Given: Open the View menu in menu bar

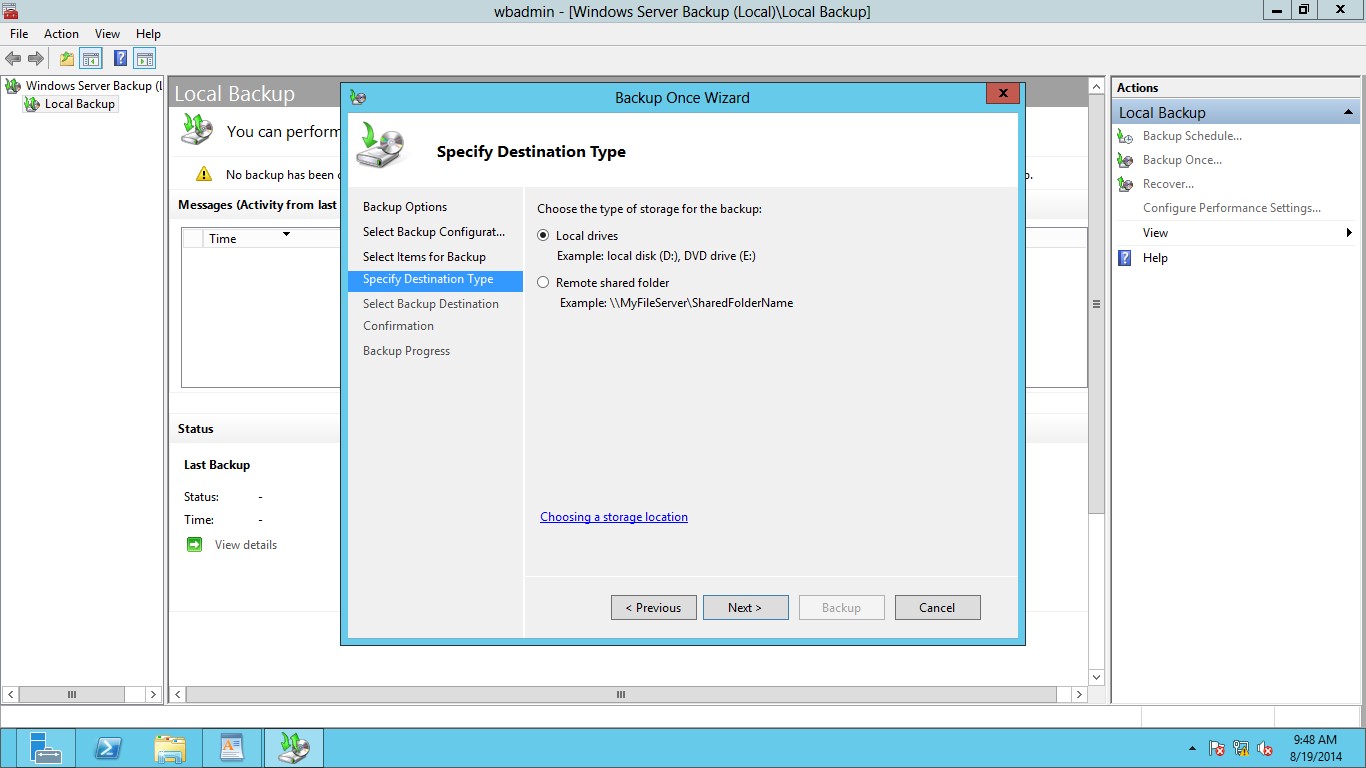Looking at the screenshot, I should tap(107, 34).
